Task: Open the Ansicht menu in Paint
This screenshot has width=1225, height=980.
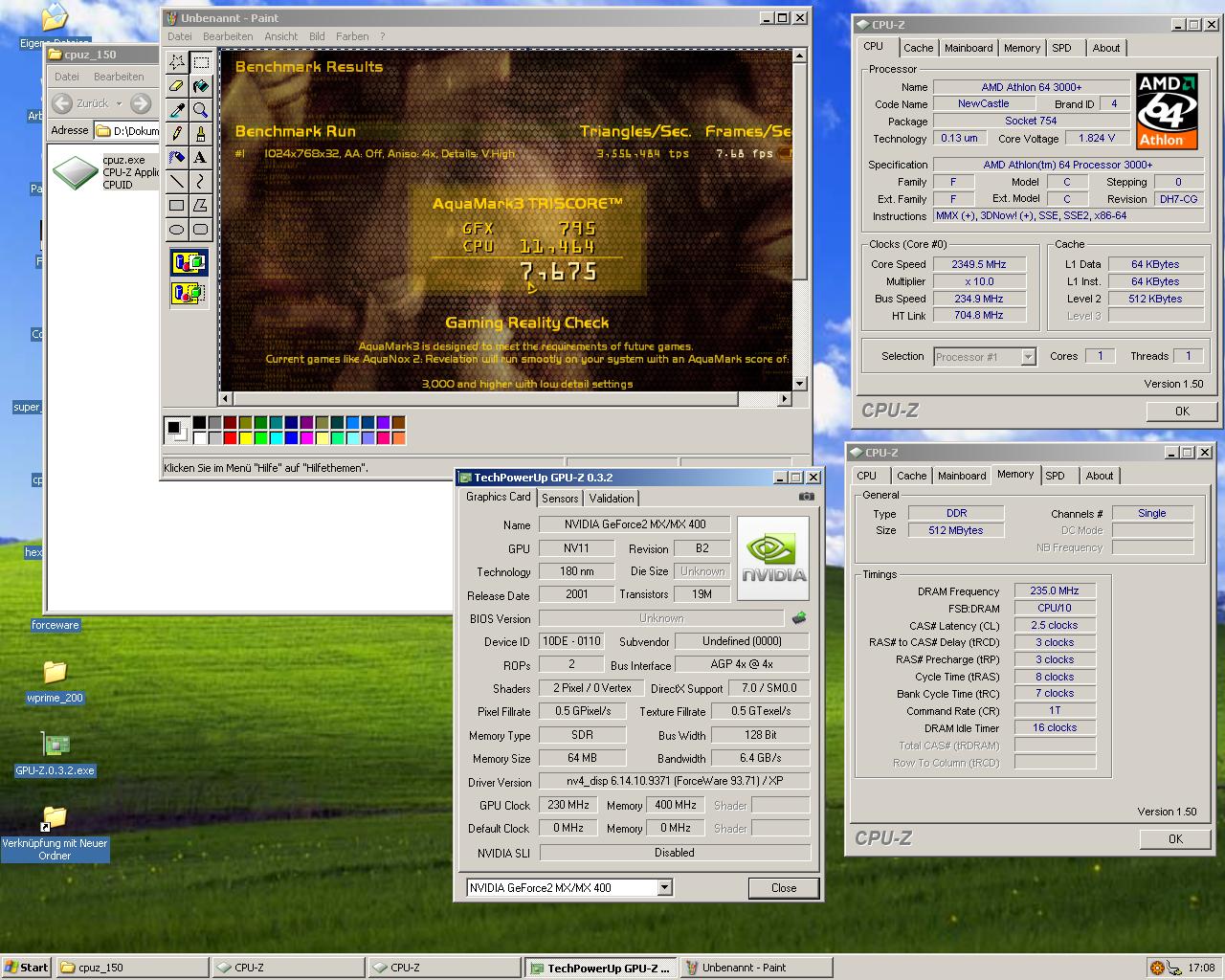Action: point(281,36)
